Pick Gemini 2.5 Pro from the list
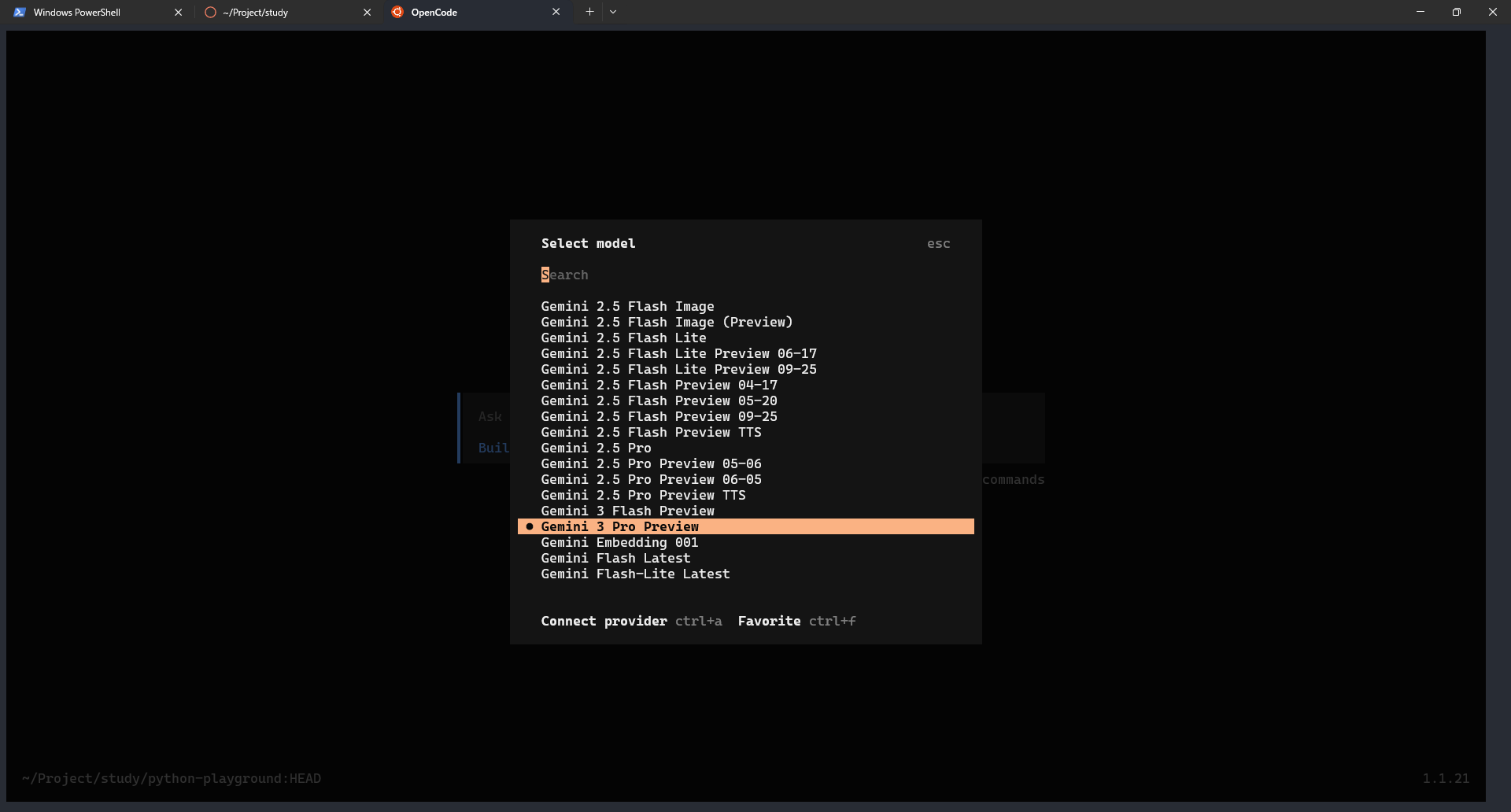This screenshot has width=1511, height=812. coord(596,448)
